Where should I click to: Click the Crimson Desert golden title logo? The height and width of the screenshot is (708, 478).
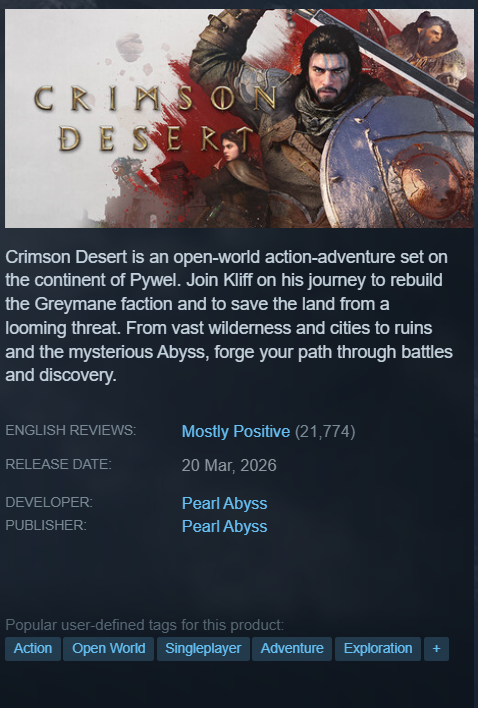[x=155, y=118]
